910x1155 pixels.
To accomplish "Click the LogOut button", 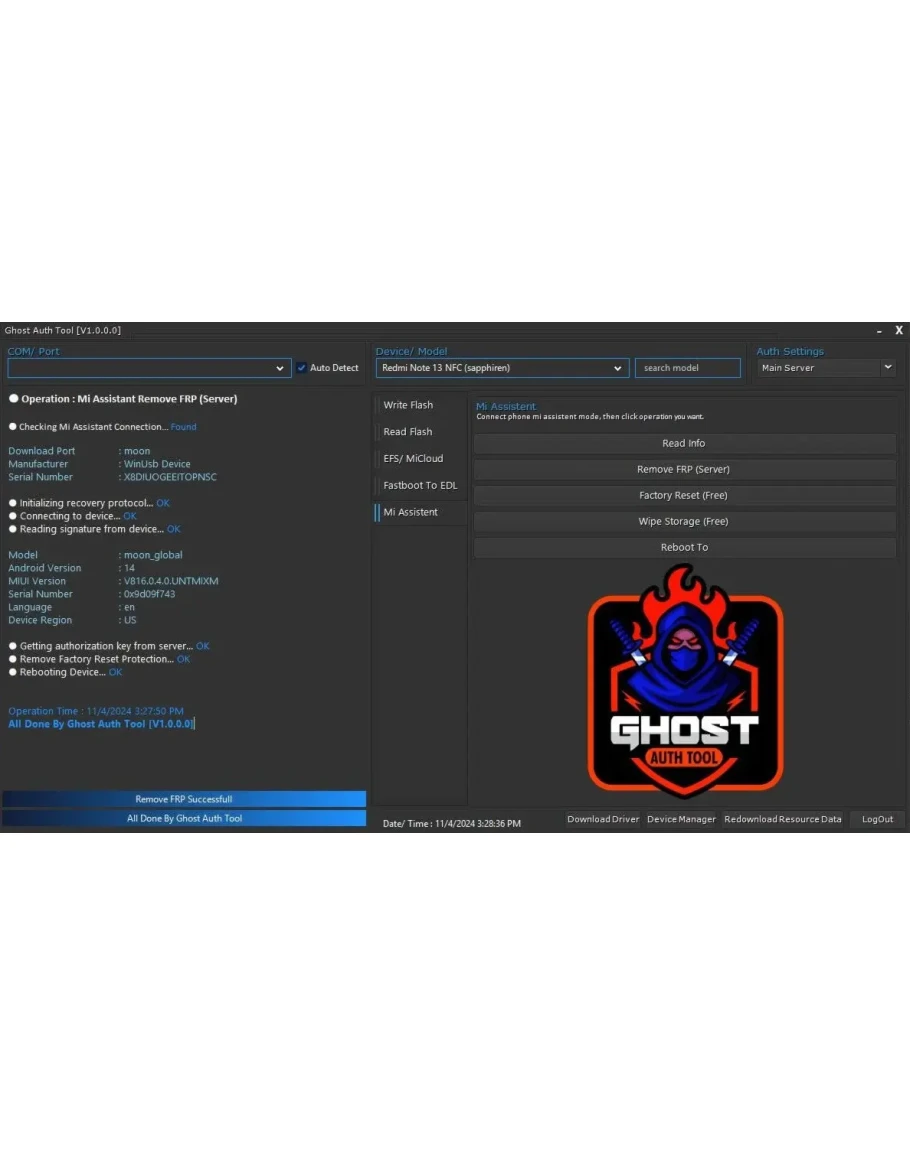I will pyautogui.click(x=877, y=819).
